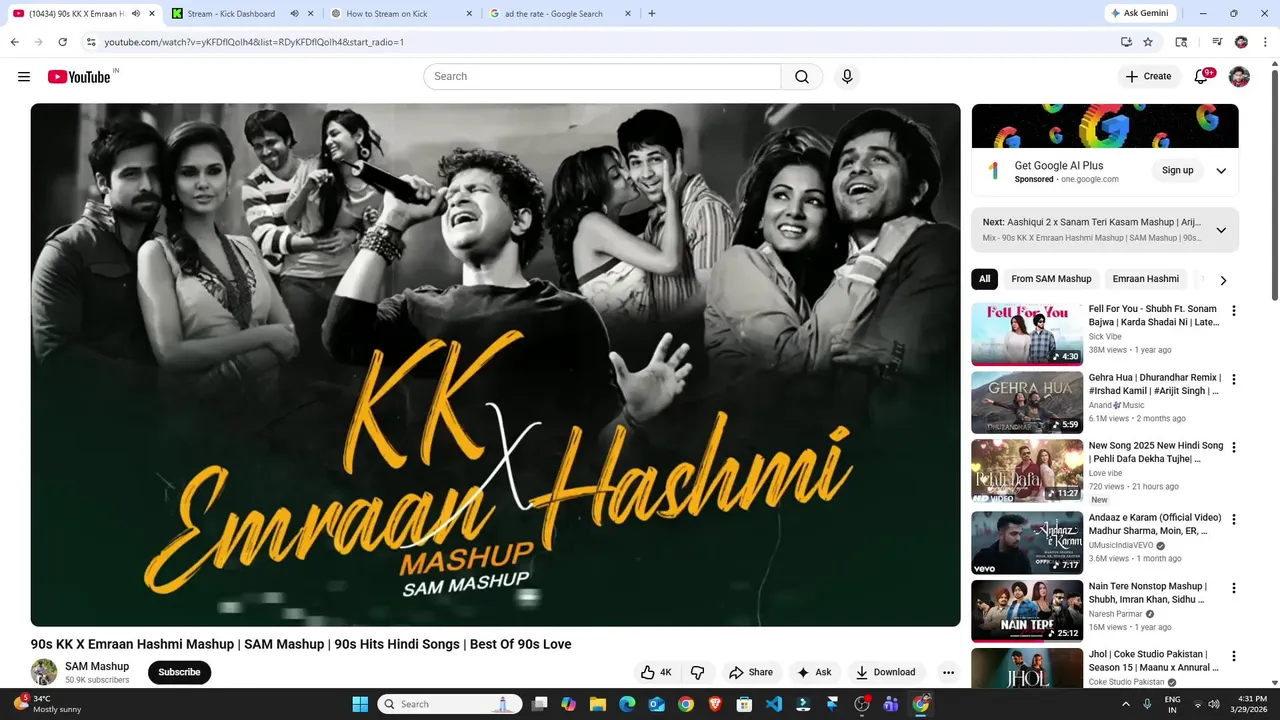Click the Ask button under video

click(x=814, y=672)
